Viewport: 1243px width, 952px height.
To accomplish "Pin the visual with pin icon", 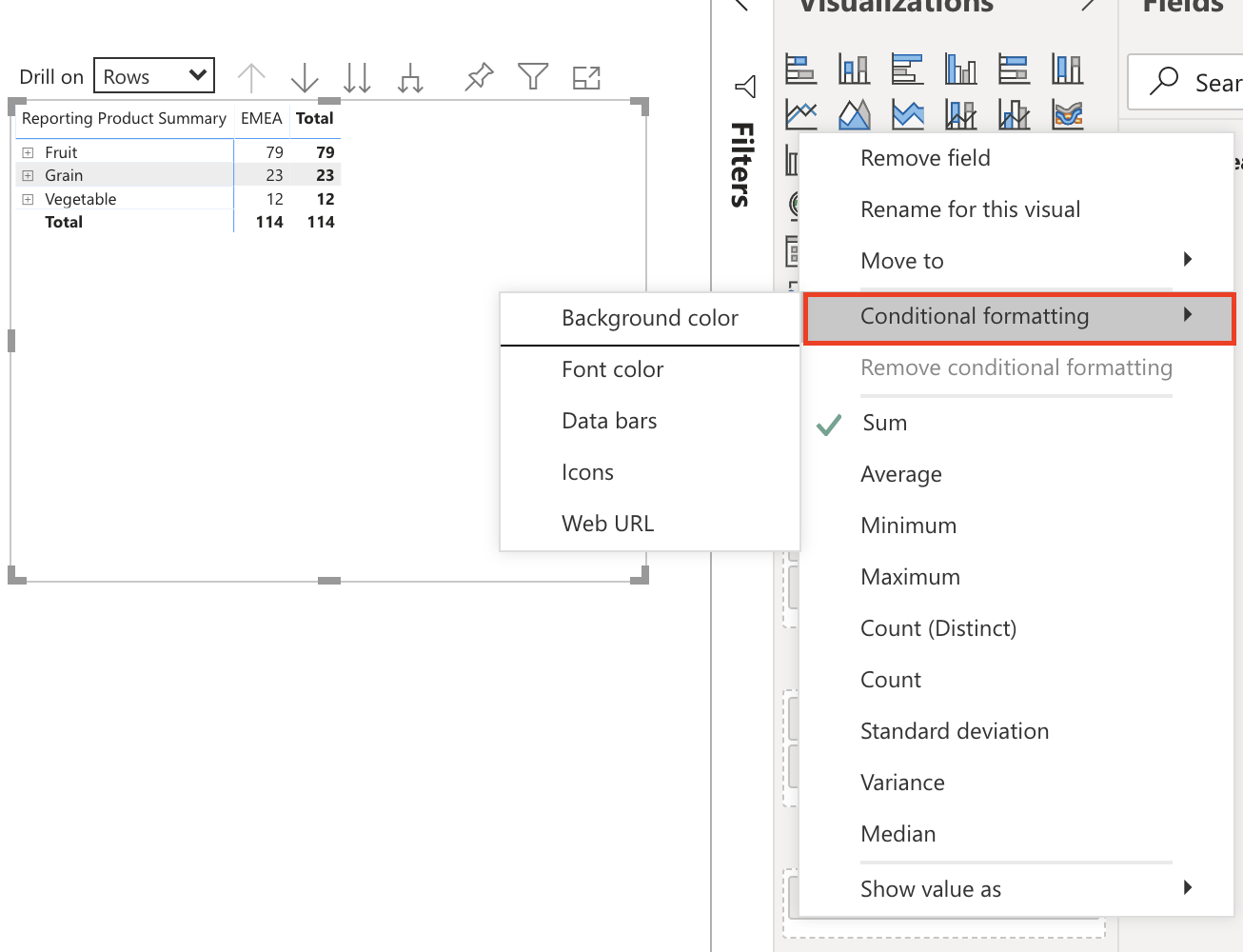I will click(x=479, y=76).
